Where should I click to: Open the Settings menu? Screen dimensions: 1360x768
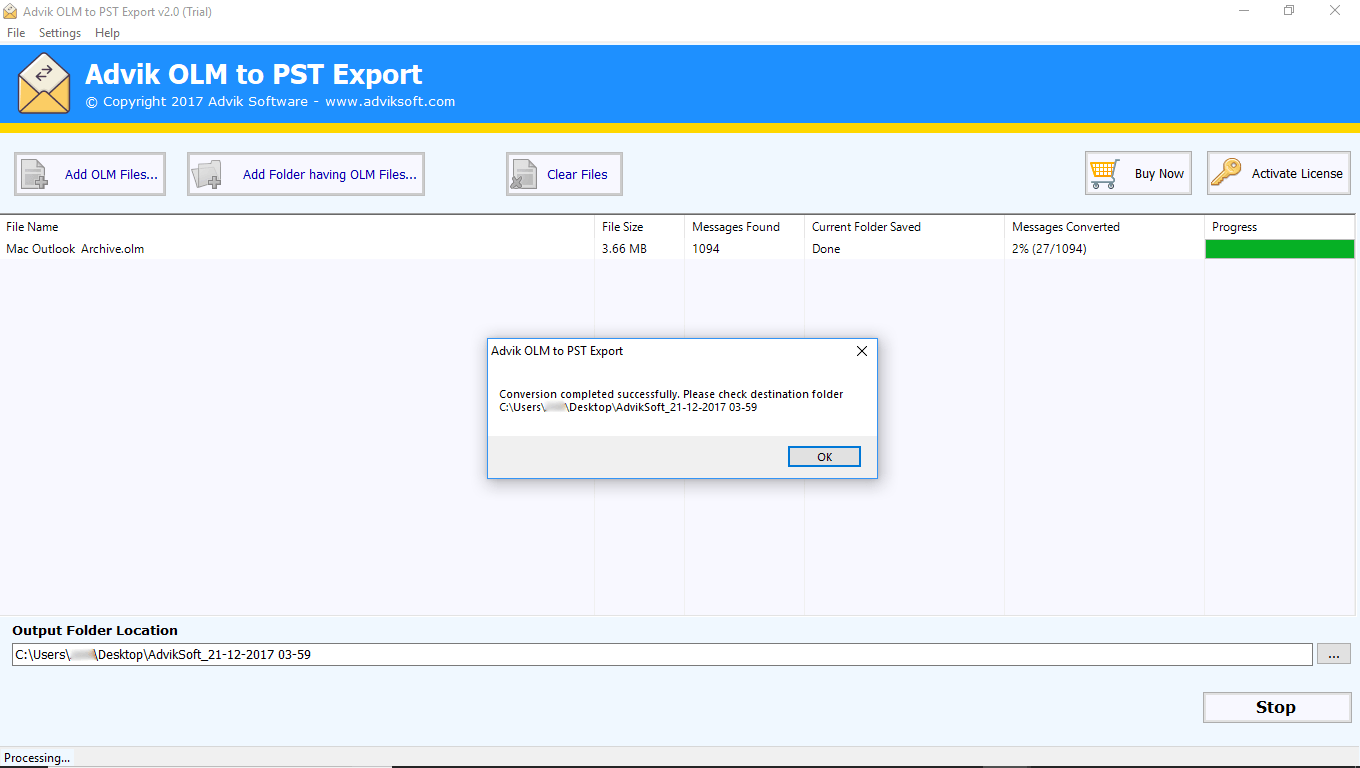coord(60,33)
